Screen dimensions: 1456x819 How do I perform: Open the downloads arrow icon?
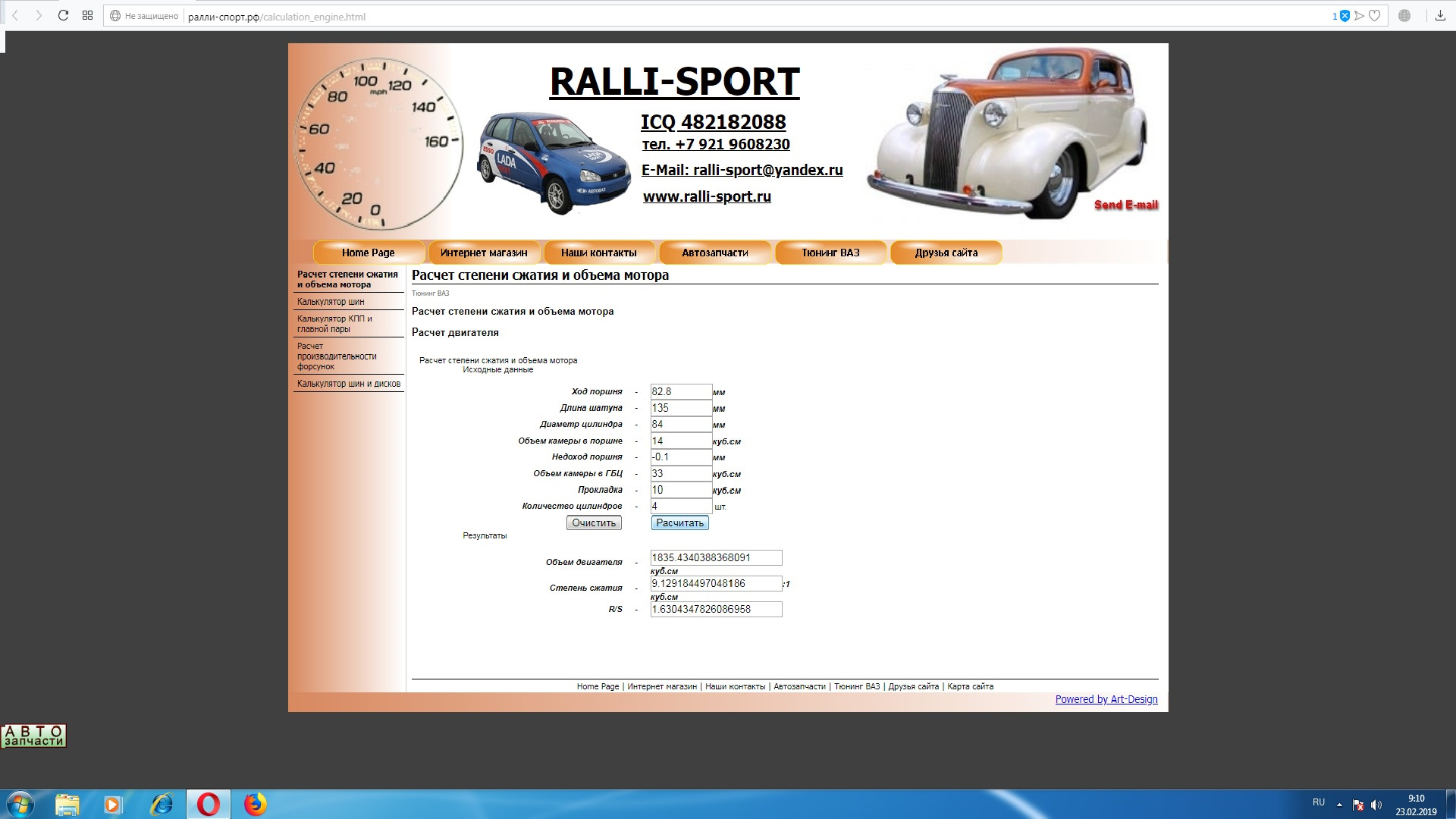coord(1440,15)
